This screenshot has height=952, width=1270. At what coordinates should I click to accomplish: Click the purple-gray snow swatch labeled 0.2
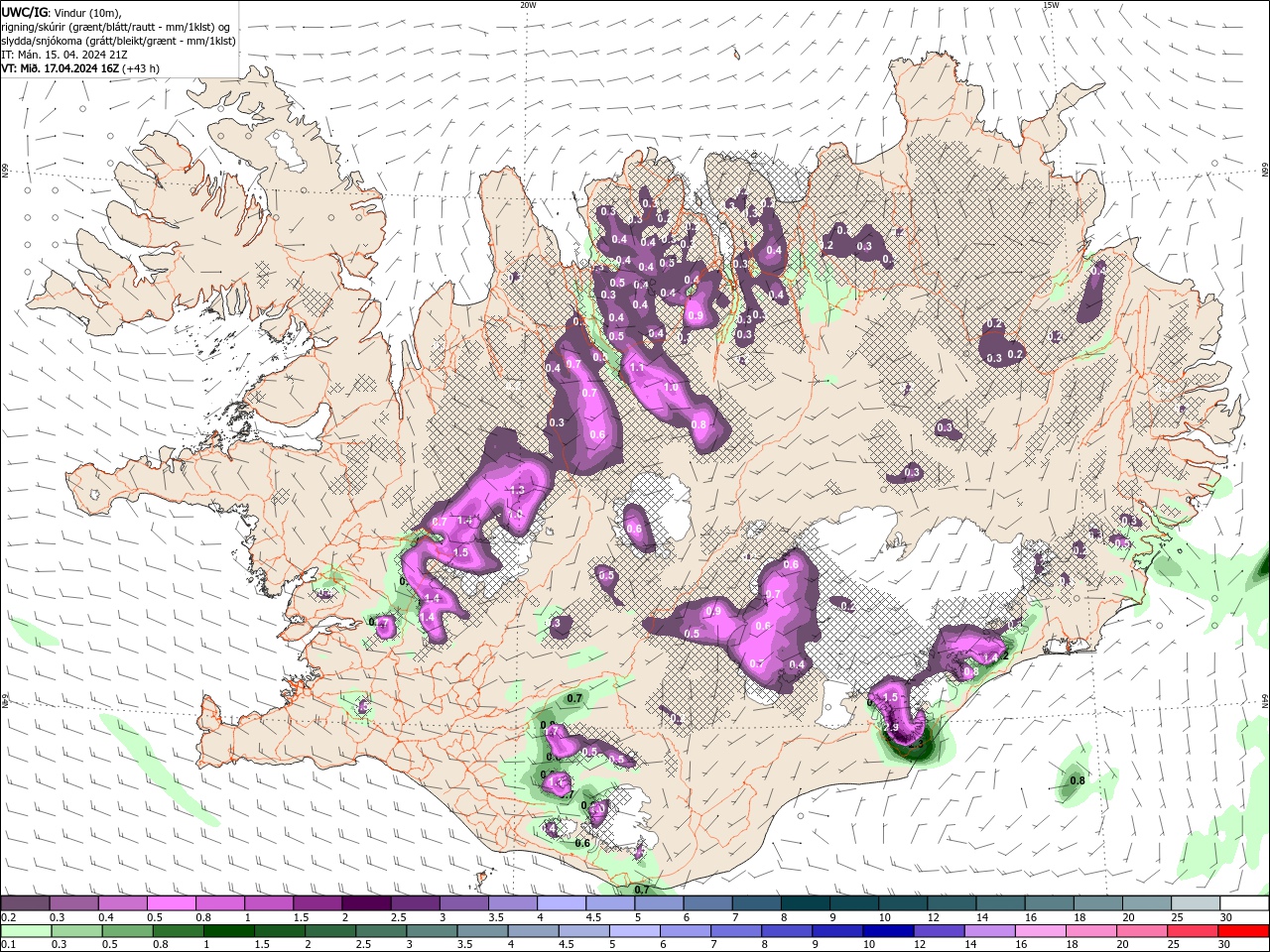pyautogui.click(x=25, y=903)
